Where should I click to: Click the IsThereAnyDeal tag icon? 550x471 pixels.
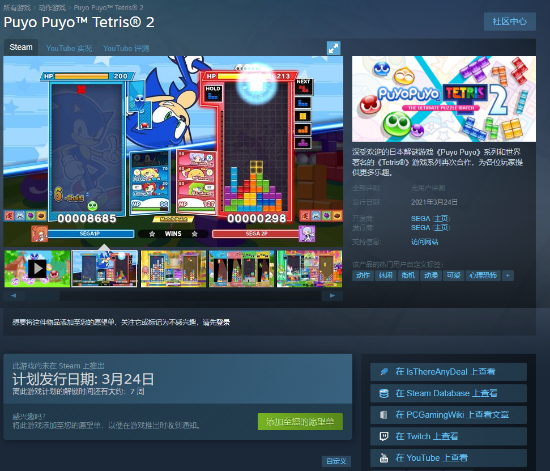tap(384, 372)
